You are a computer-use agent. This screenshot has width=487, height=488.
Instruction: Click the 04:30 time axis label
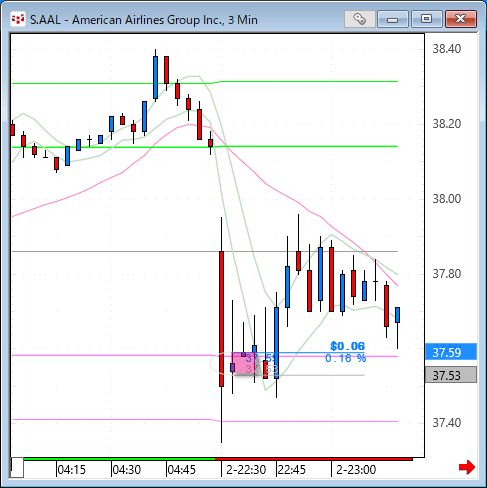[x=127, y=470]
